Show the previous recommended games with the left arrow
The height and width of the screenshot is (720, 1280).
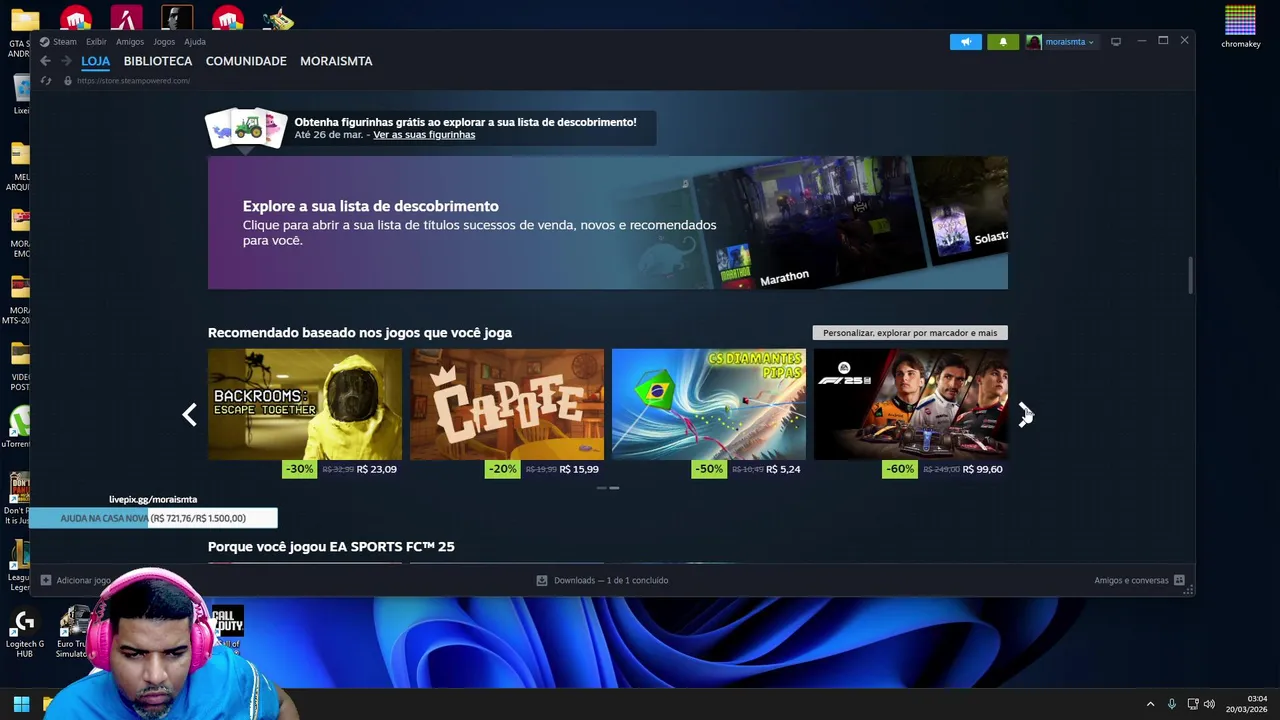click(190, 414)
